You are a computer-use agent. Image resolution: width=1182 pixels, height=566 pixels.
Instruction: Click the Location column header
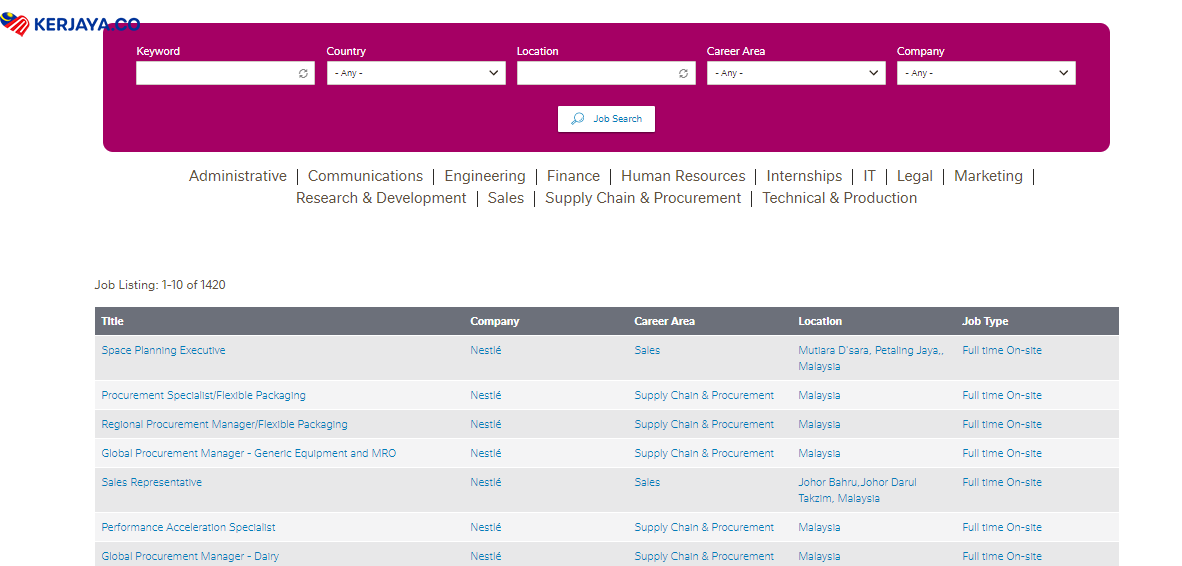click(820, 321)
